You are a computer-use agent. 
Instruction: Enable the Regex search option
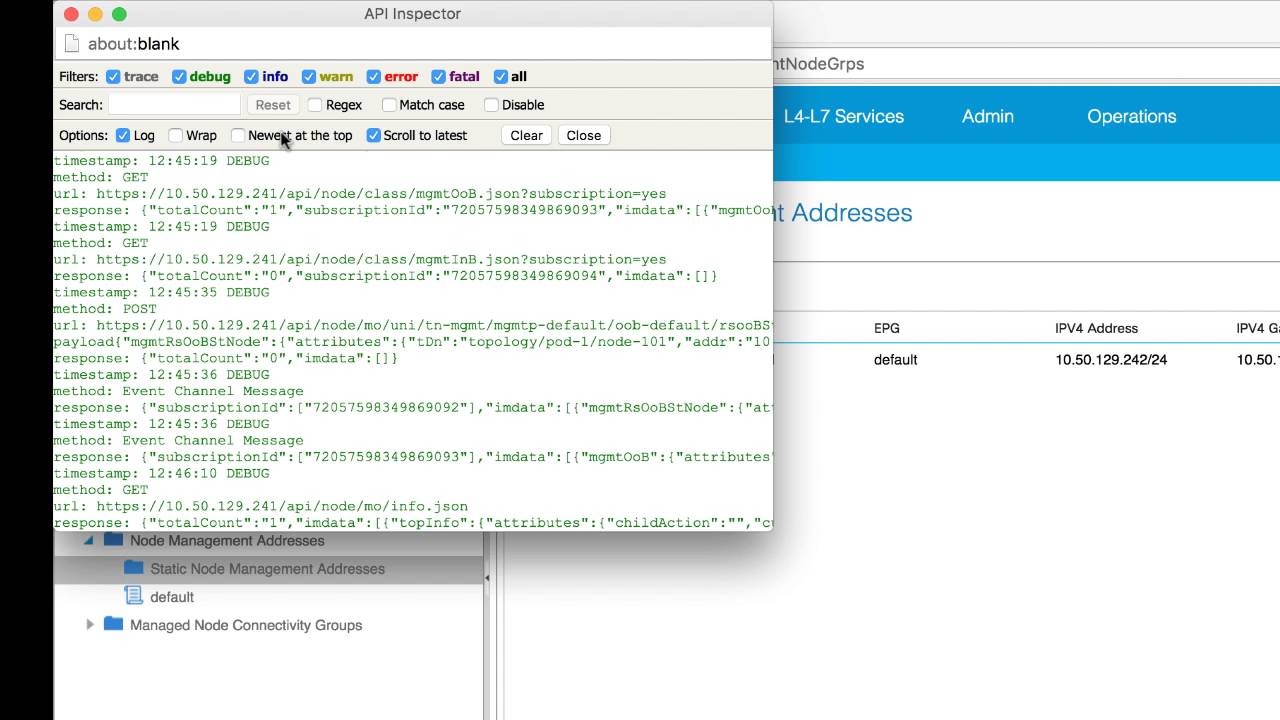coord(315,105)
